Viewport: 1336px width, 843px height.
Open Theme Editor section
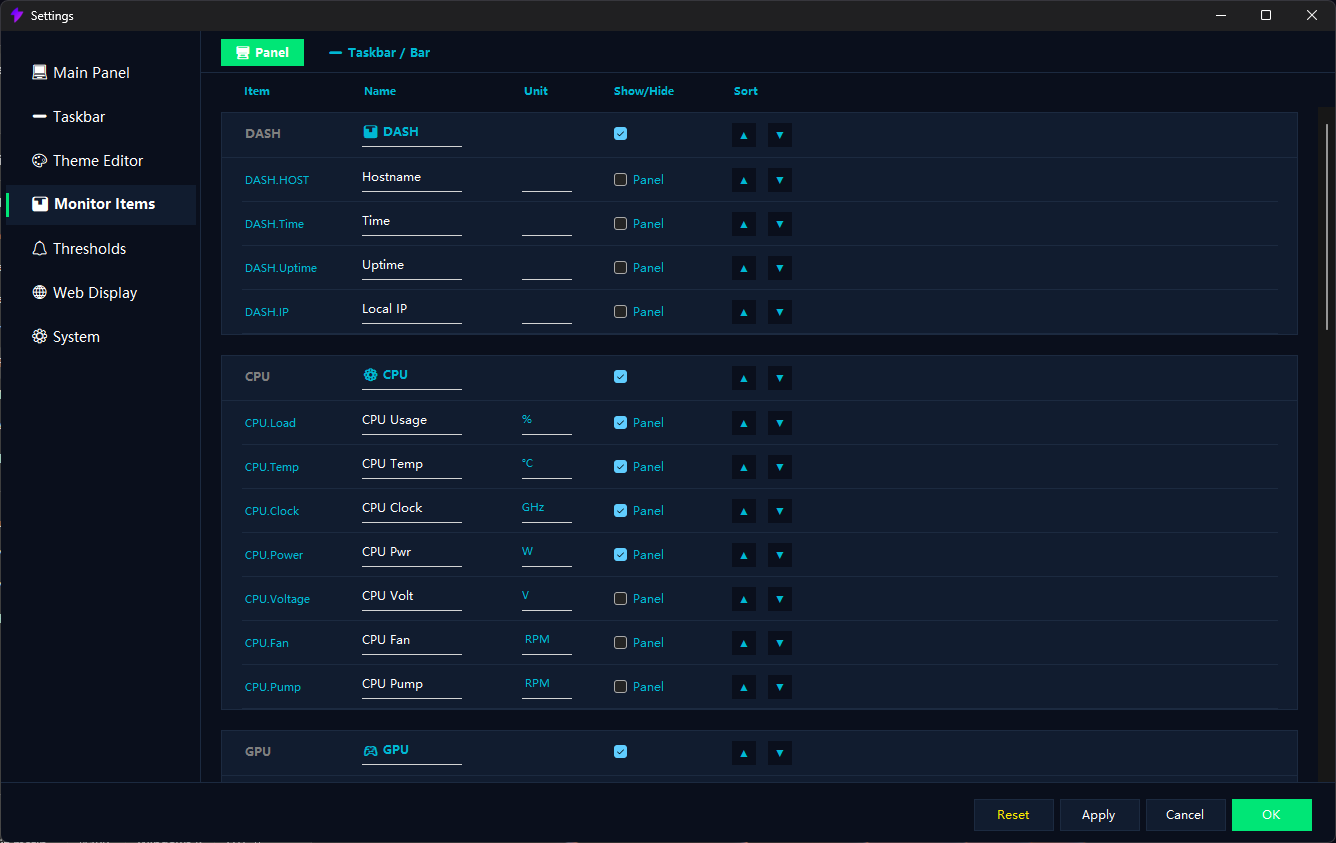100,161
